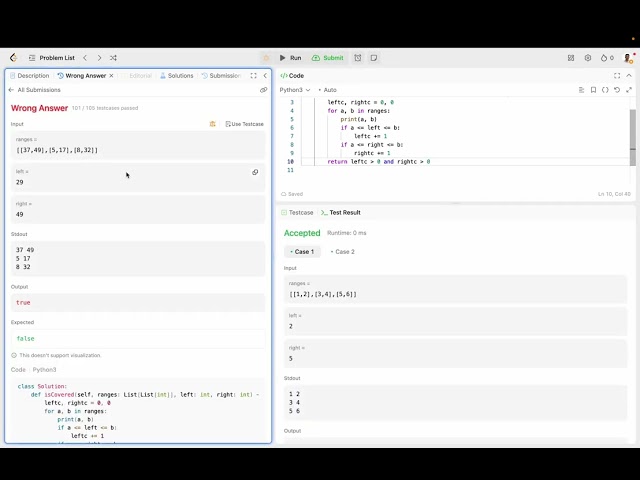
Task: Click Use Testcase button
Action: point(244,124)
